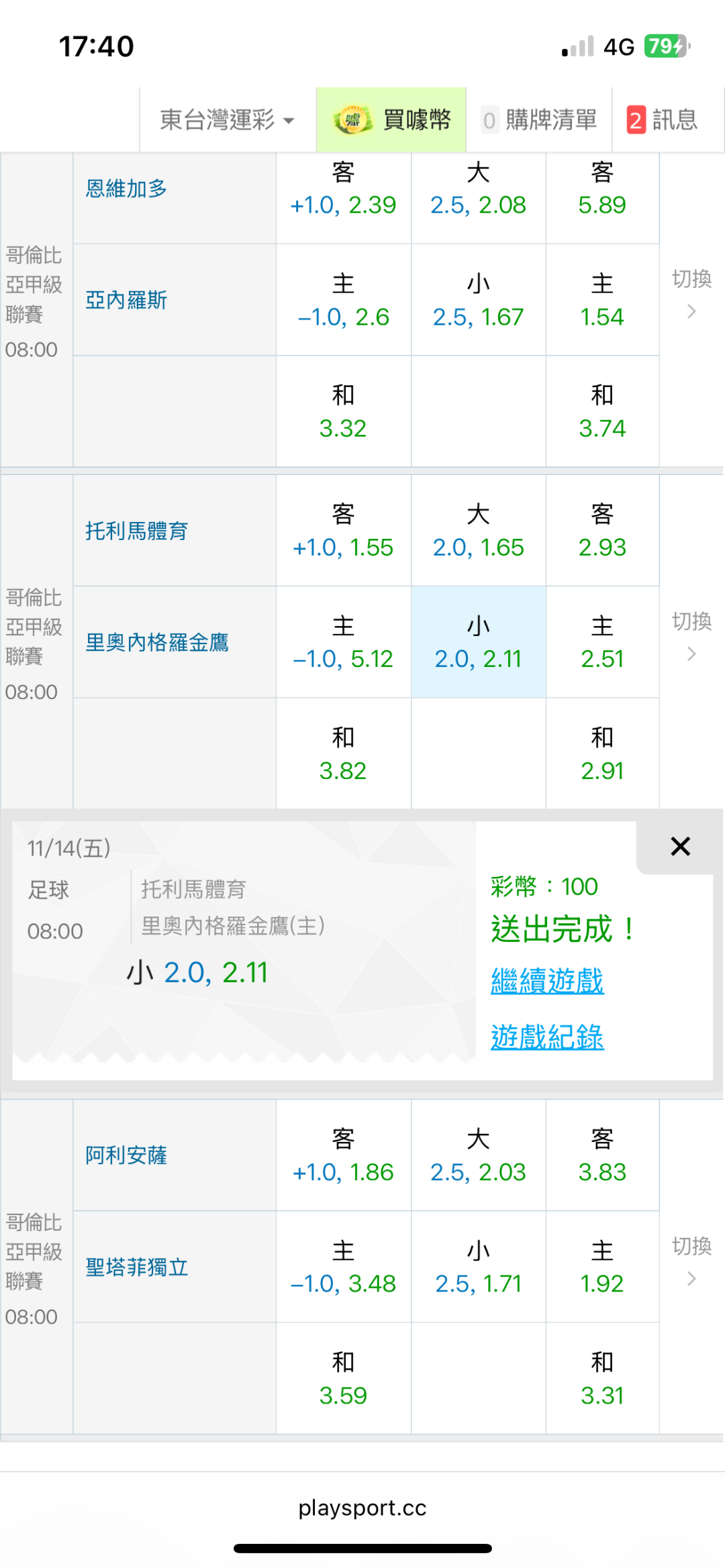725x1568 pixels.
Task: Expand 切換 for 恩維加多 match
Action: pyautogui.click(x=691, y=294)
